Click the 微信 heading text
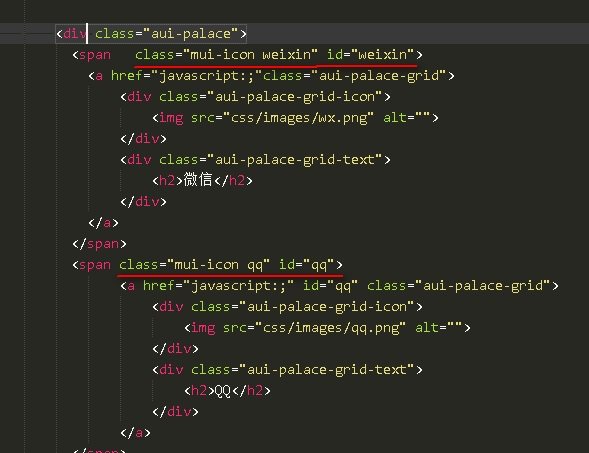The image size is (589, 453). [198, 180]
